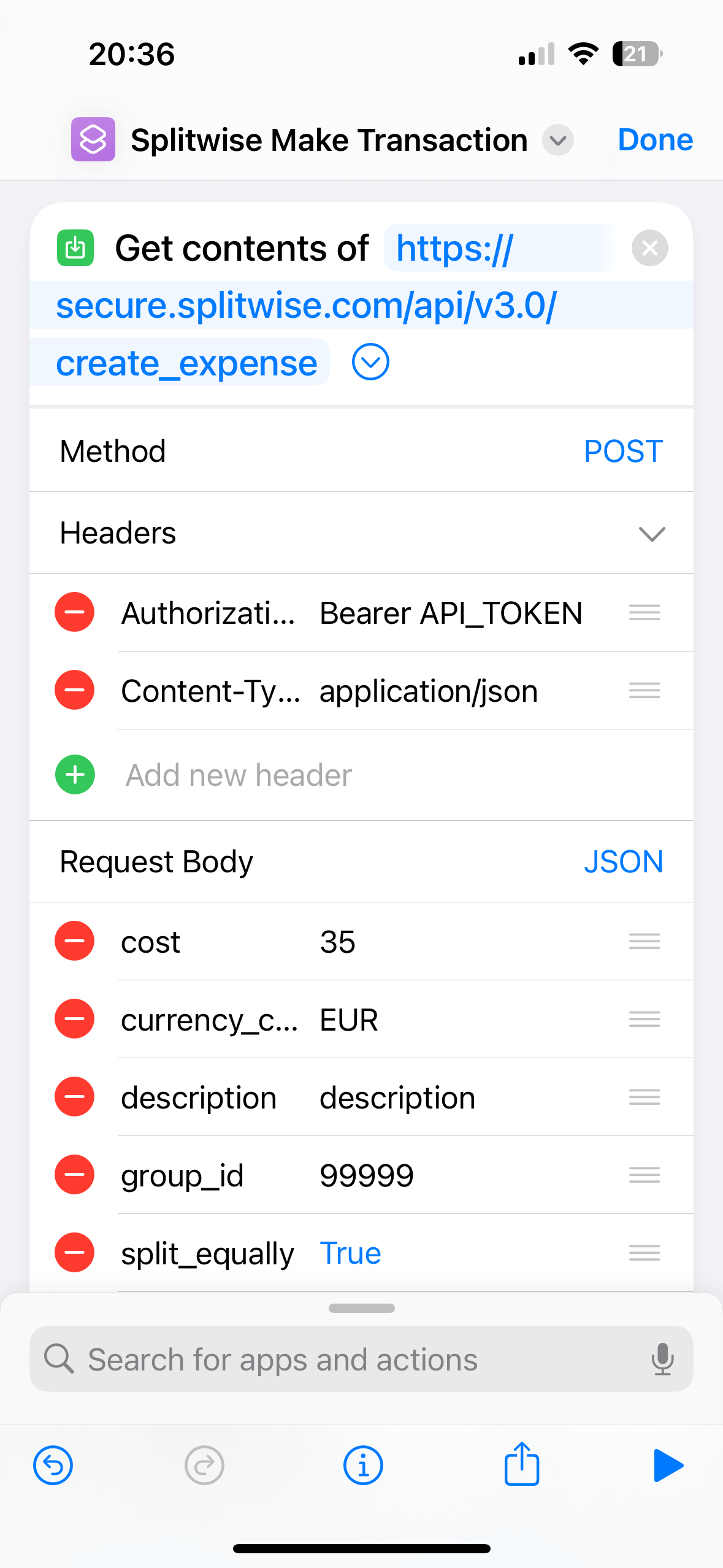The width and height of the screenshot is (723, 1568).
Task: Delete the Content-Type header row
Action: (x=75, y=690)
